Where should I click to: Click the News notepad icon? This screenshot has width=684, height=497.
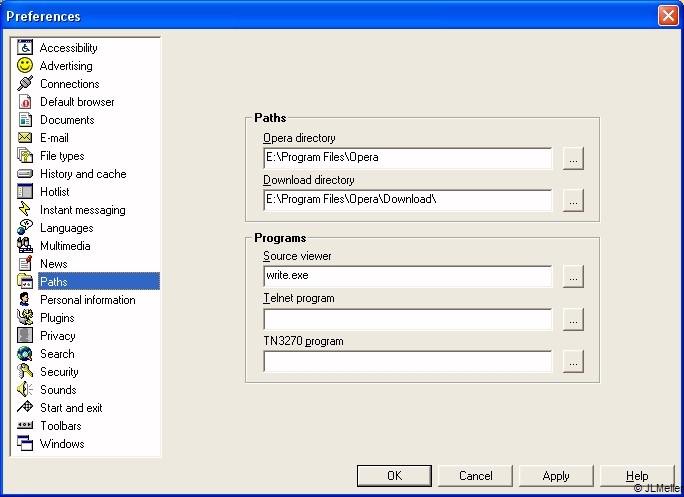coord(25,264)
